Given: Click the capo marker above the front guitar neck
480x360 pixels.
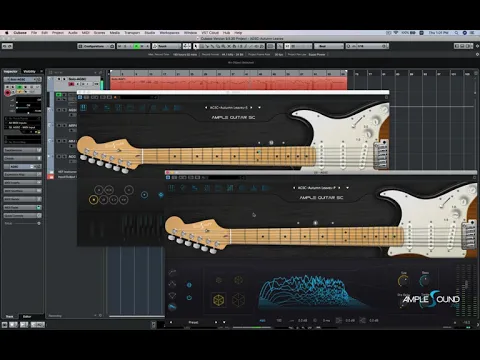Looking at the screenshot, I should tap(315, 223).
